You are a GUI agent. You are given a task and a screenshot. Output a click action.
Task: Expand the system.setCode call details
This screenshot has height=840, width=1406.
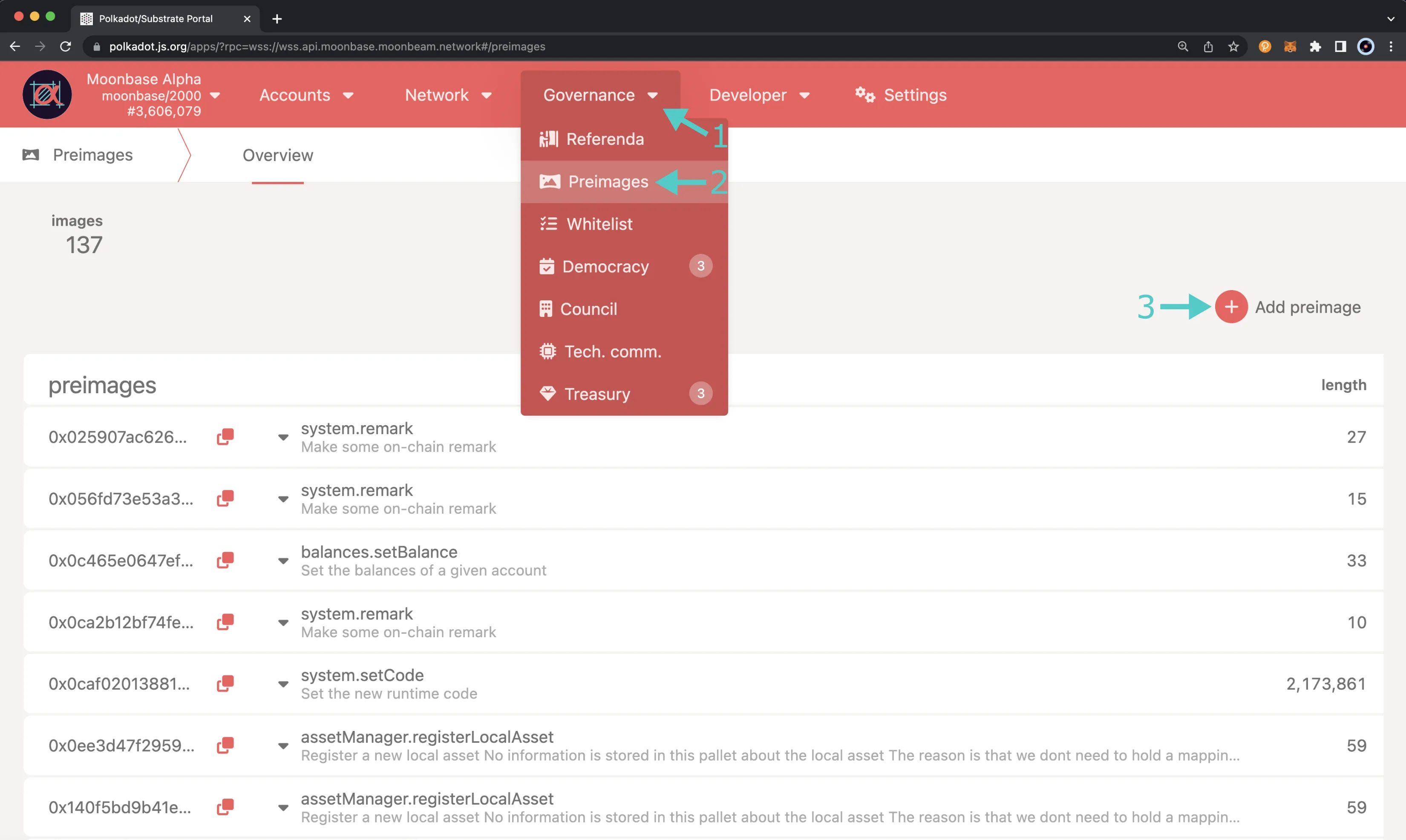tap(283, 684)
